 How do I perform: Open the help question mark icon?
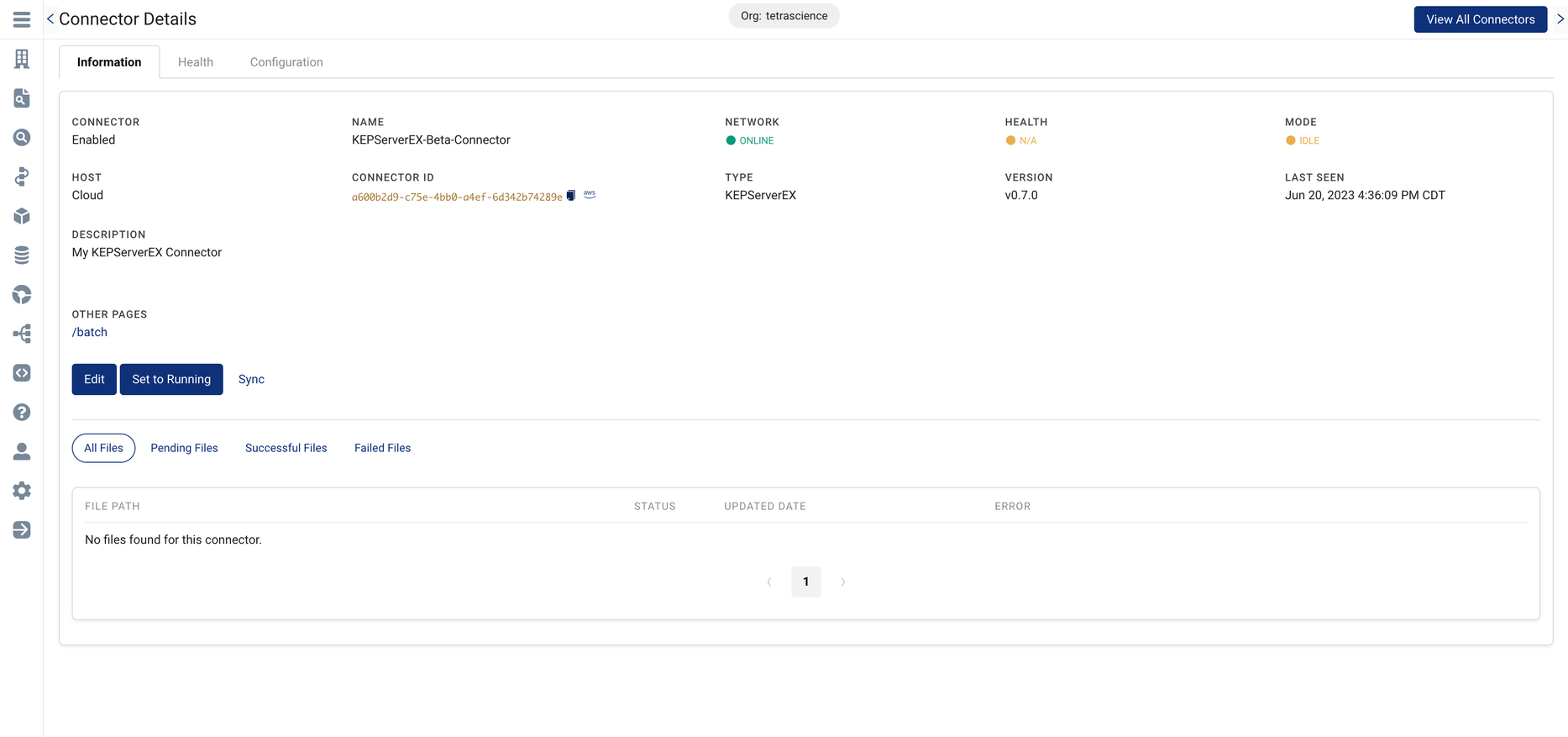pos(22,412)
